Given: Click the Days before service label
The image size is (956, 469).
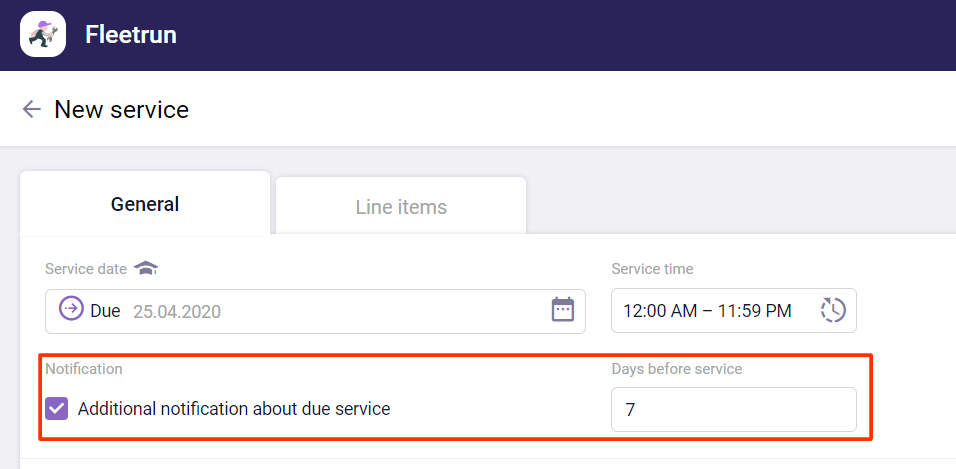Looking at the screenshot, I should coord(677,369).
